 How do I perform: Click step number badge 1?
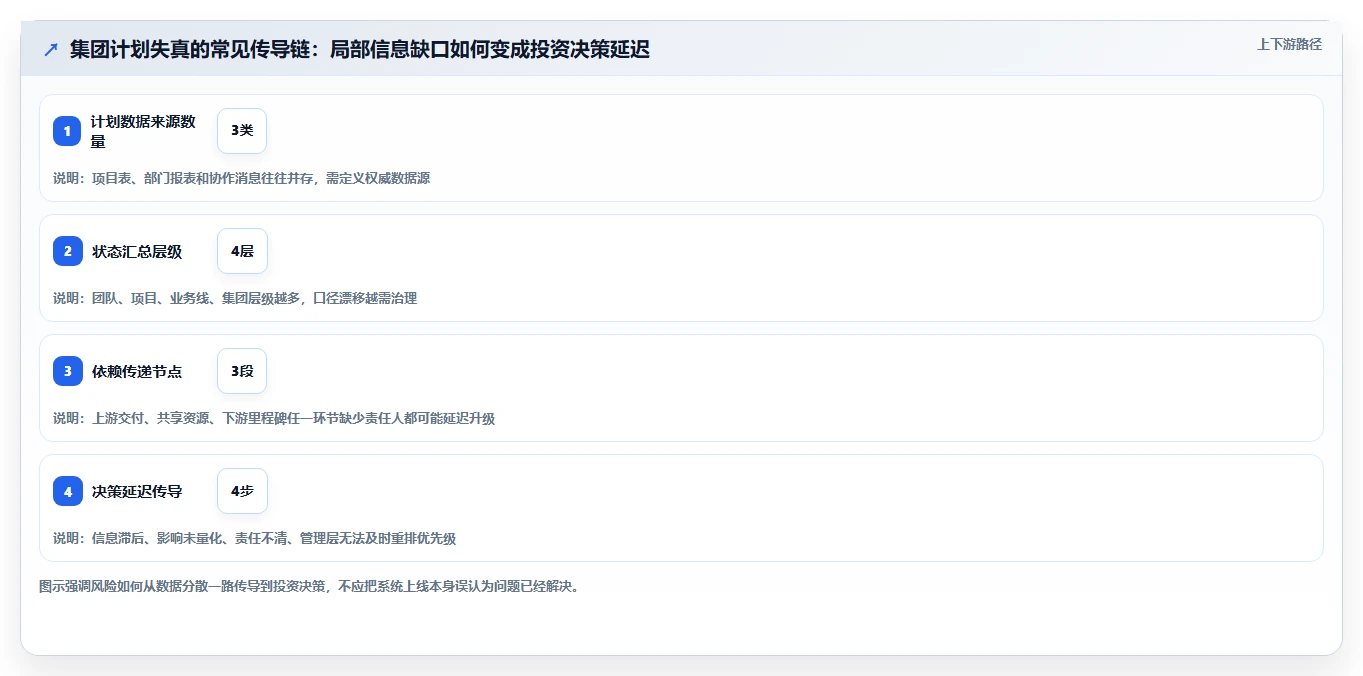click(68, 131)
